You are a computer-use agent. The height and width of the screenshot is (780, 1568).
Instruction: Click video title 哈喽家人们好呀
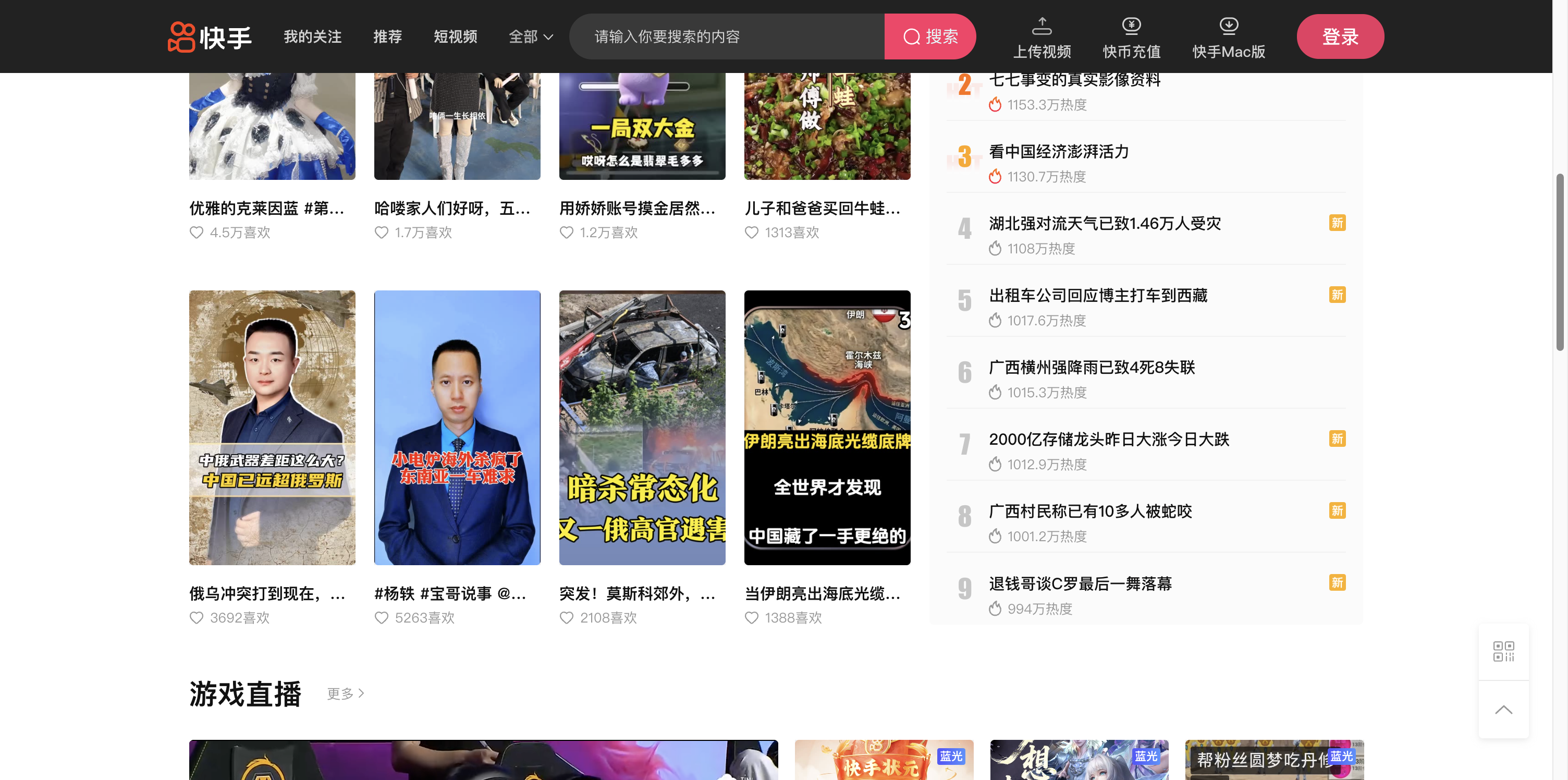pos(452,208)
